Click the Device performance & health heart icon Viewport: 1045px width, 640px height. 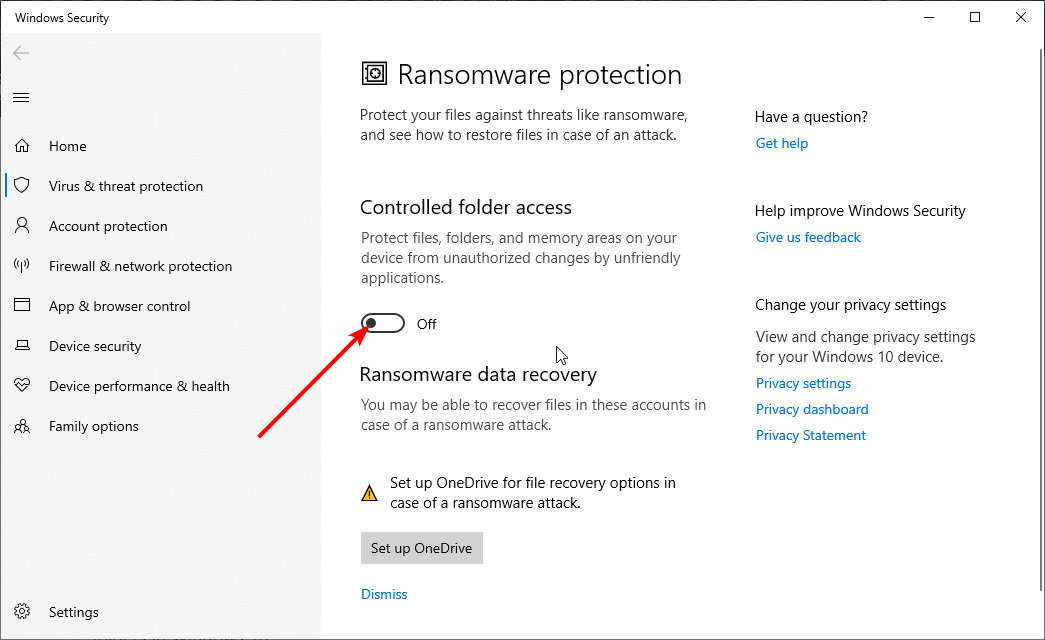22,386
